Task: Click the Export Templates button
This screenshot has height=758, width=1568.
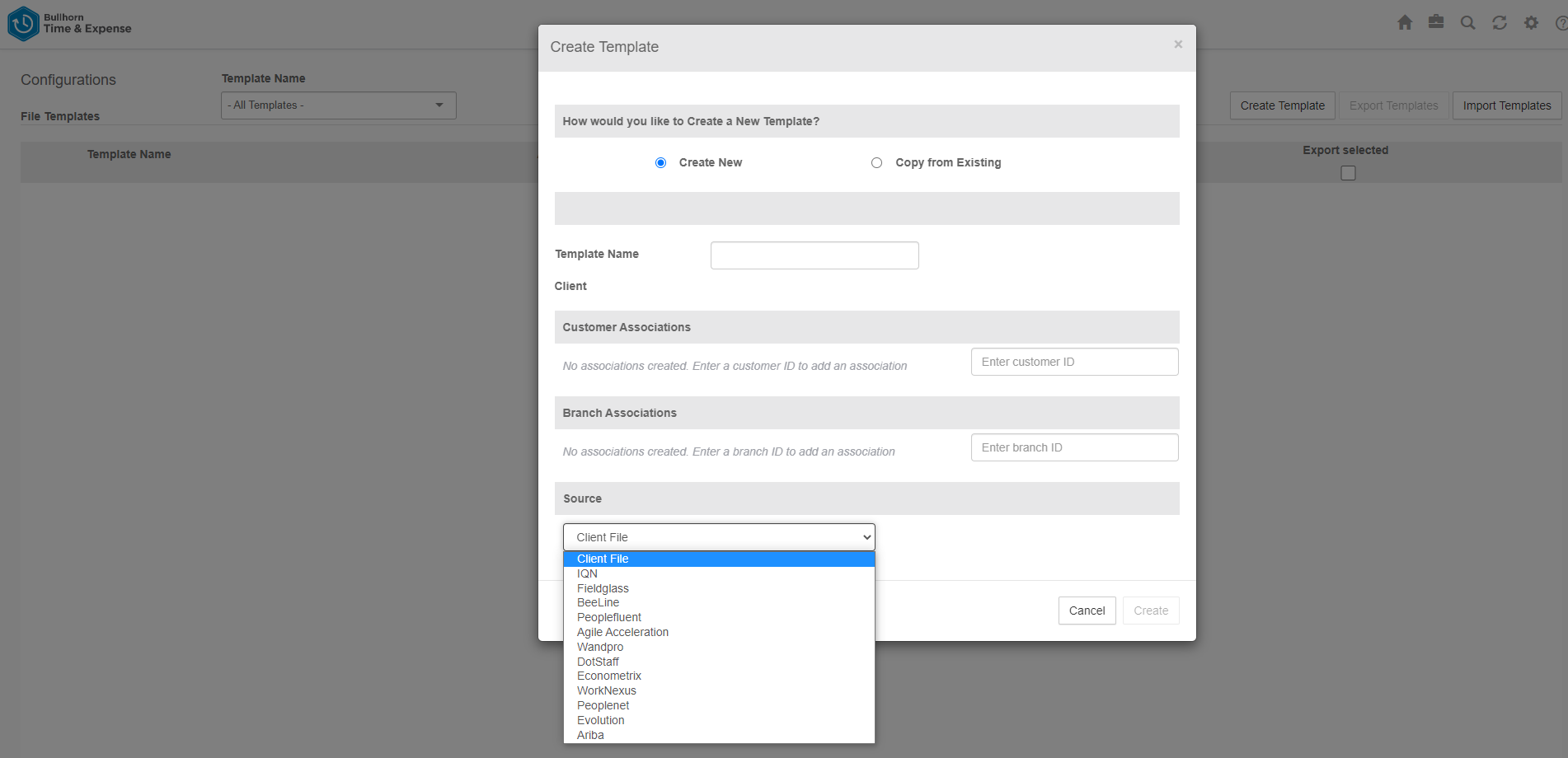Action: [x=1393, y=105]
